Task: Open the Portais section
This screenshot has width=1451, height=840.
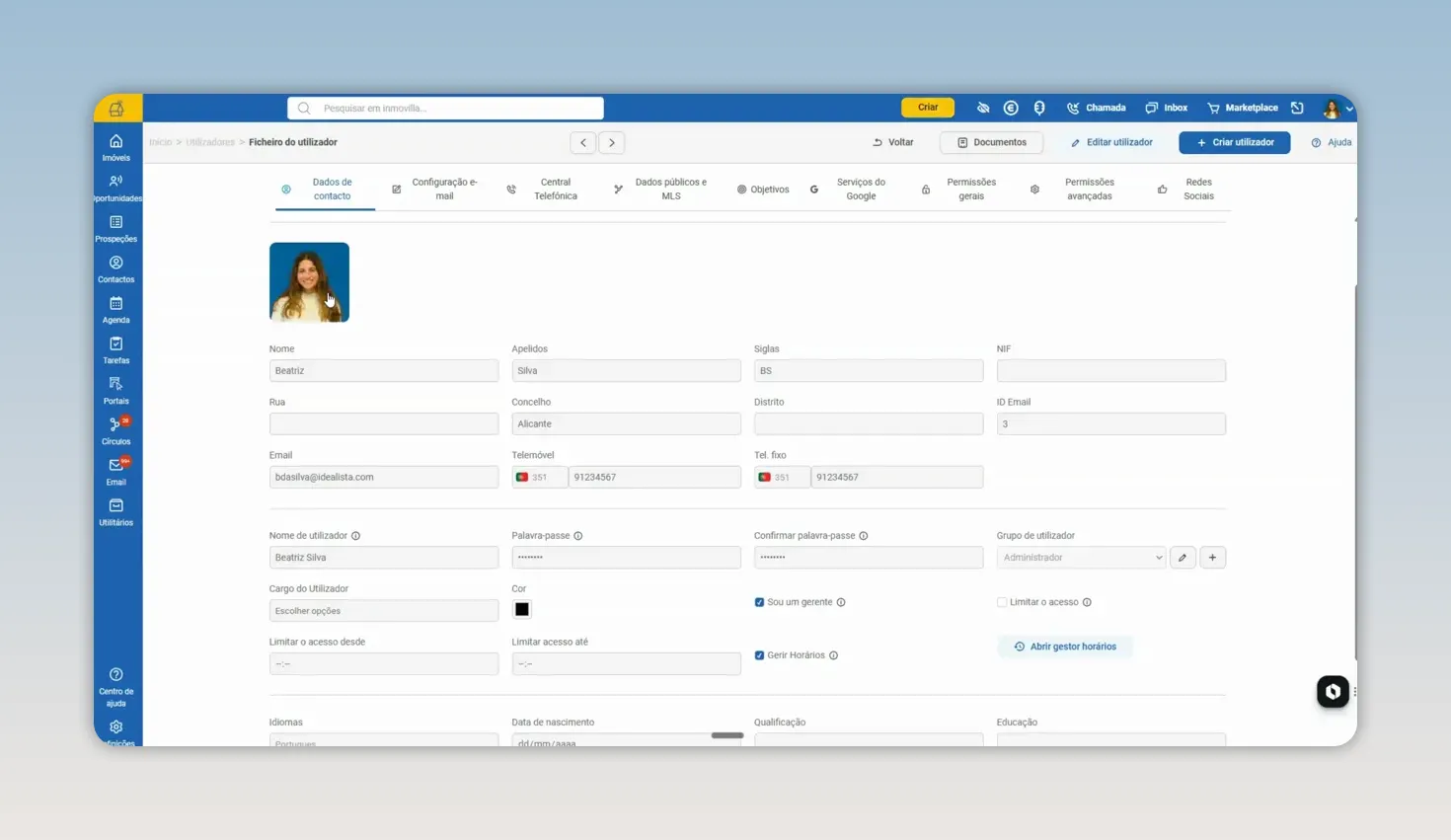Action: point(115,390)
